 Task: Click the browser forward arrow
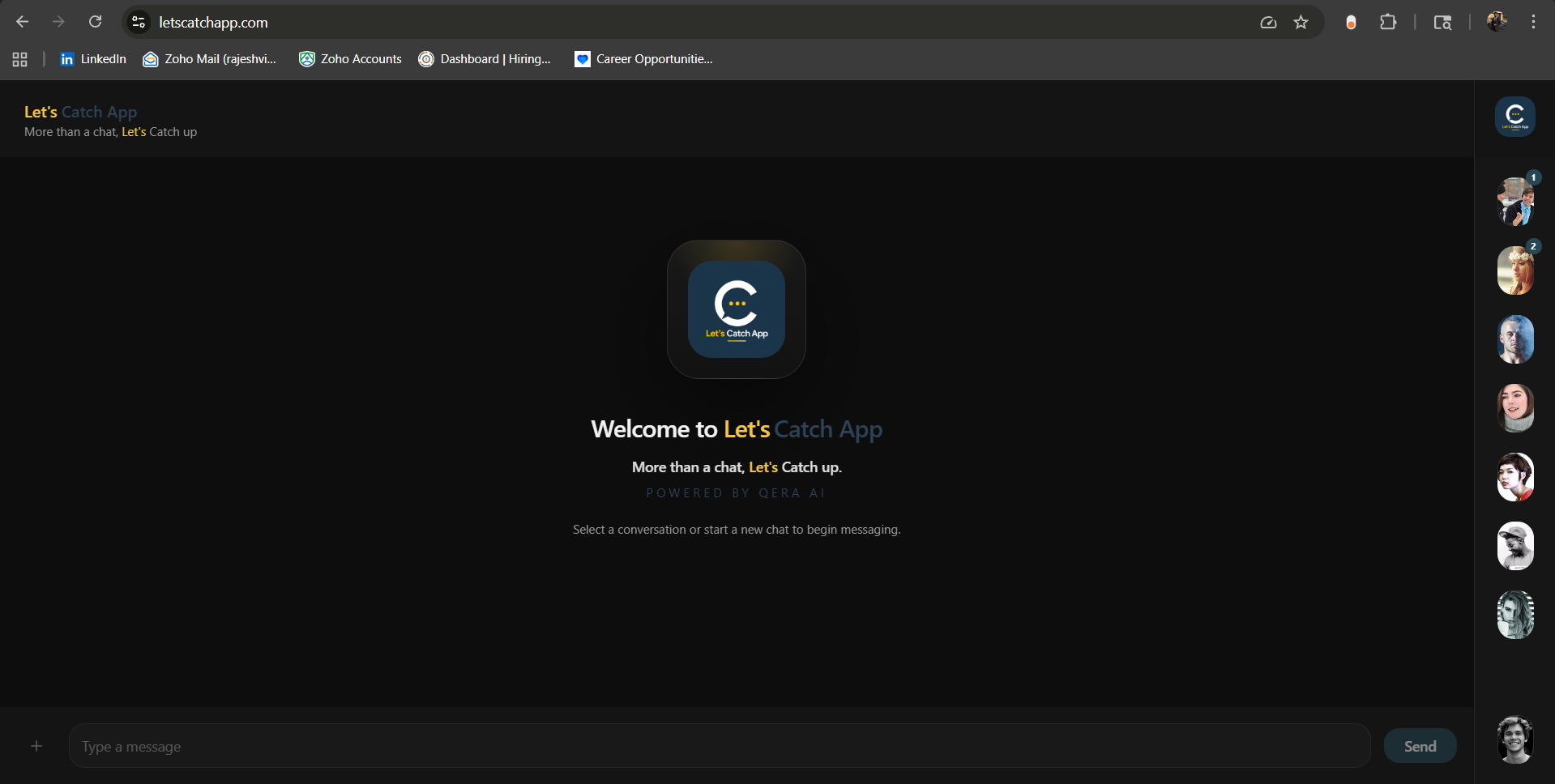pyautogui.click(x=58, y=22)
